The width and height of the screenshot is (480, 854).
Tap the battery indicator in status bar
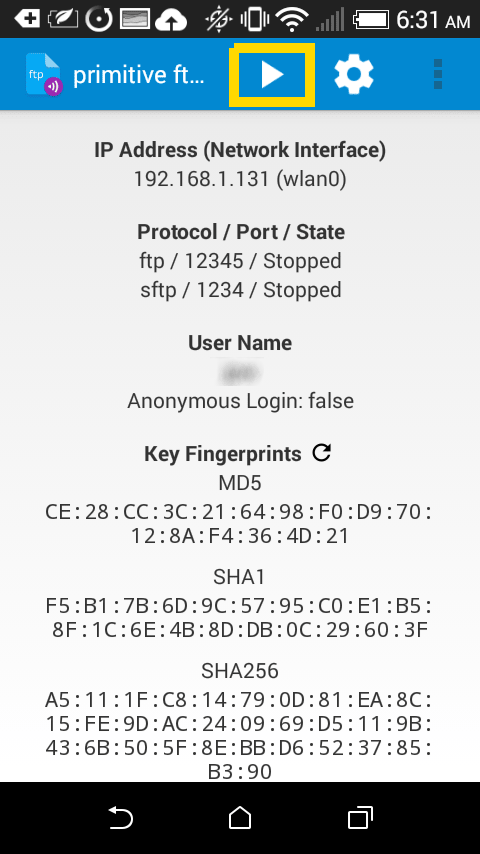tap(372, 21)
